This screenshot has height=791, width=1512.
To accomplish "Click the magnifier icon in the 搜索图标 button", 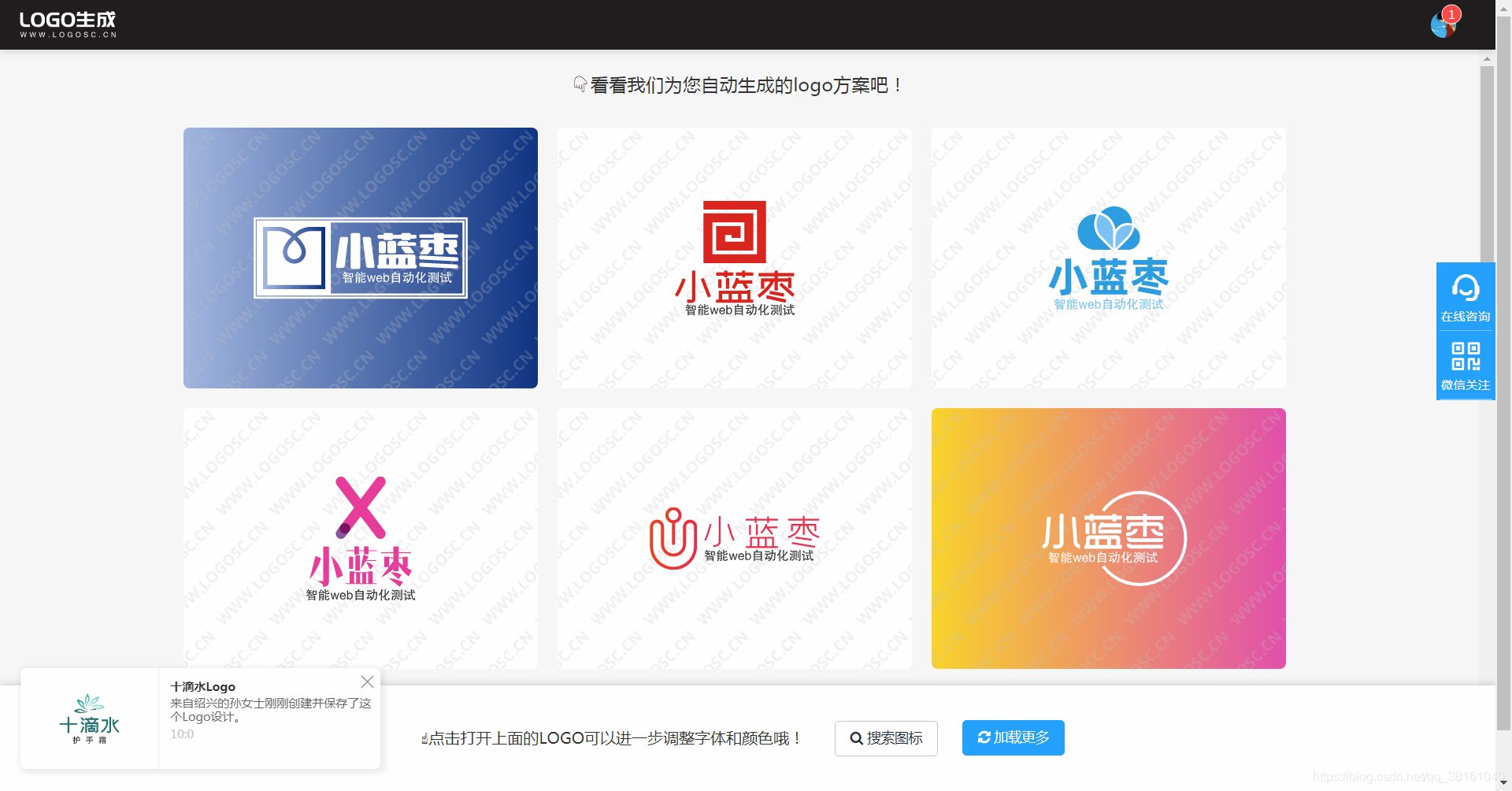I will coord(858,738).
